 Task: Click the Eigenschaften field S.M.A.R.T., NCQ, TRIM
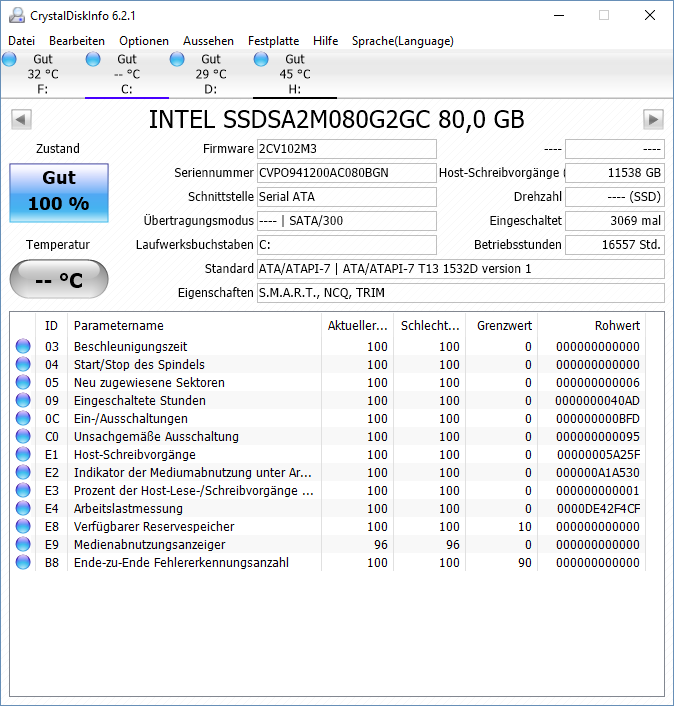tap(461, 293)
